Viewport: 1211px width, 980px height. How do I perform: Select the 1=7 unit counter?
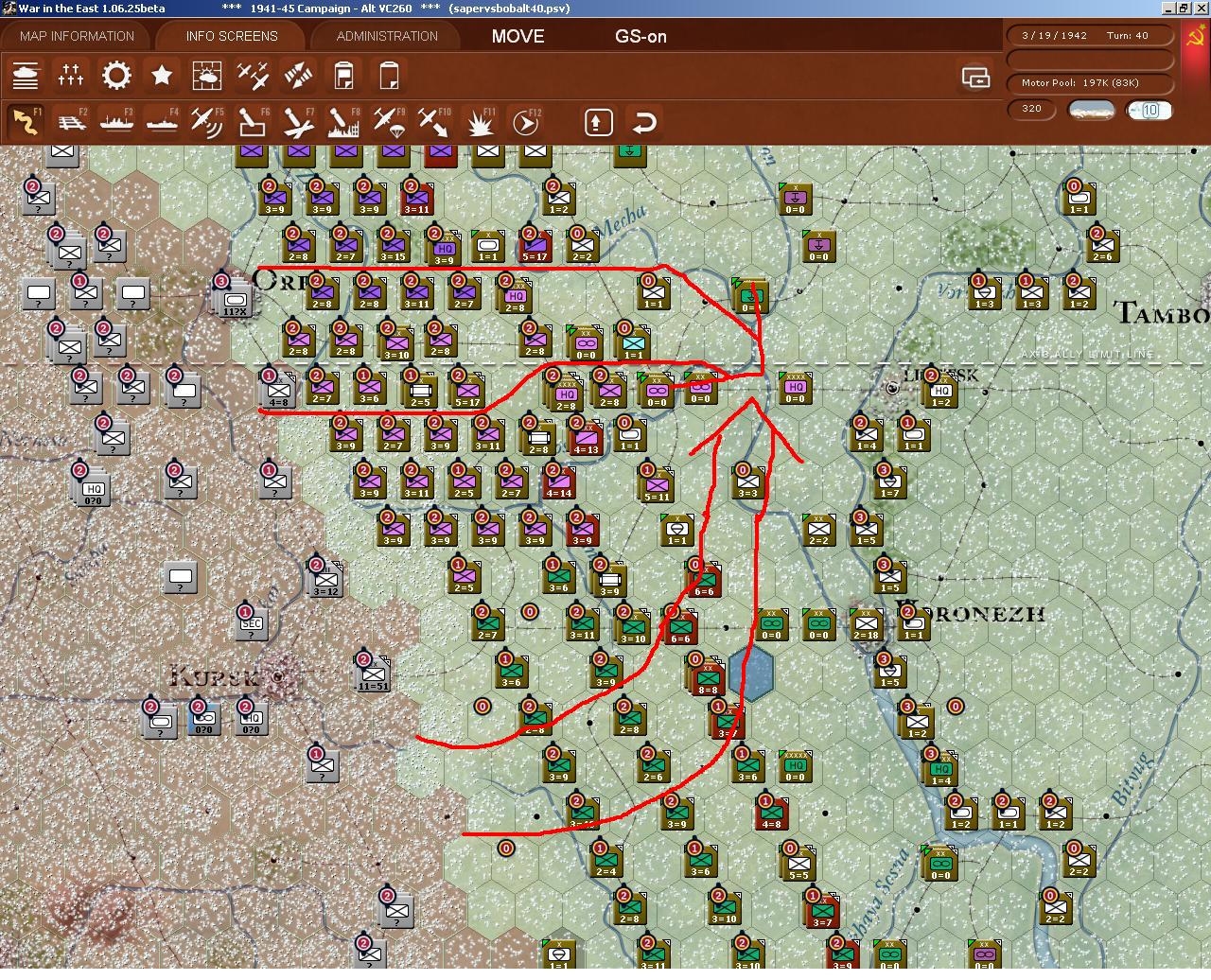[x=889, y=482]
